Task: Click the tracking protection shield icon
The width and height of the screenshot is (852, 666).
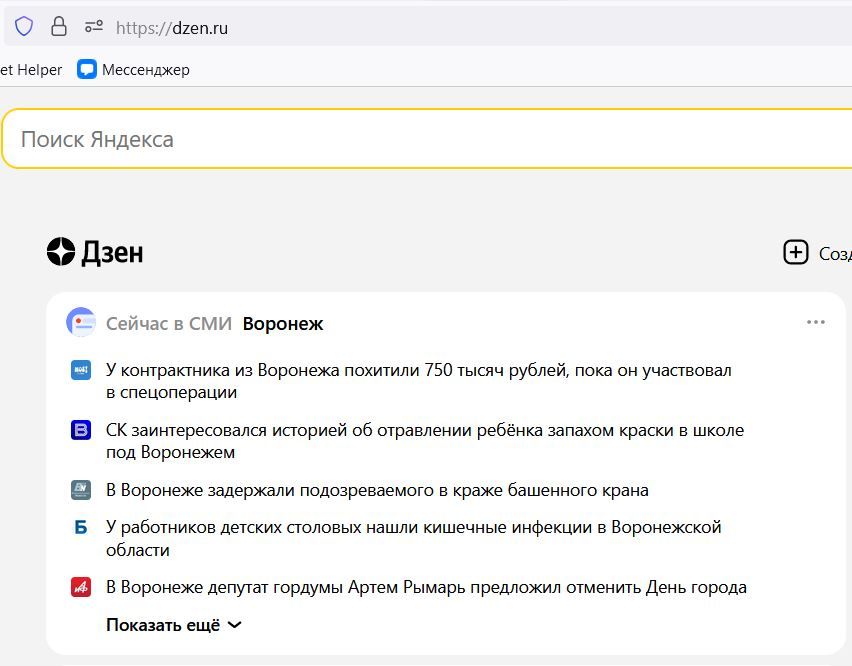Action: [x=24, y=27]
